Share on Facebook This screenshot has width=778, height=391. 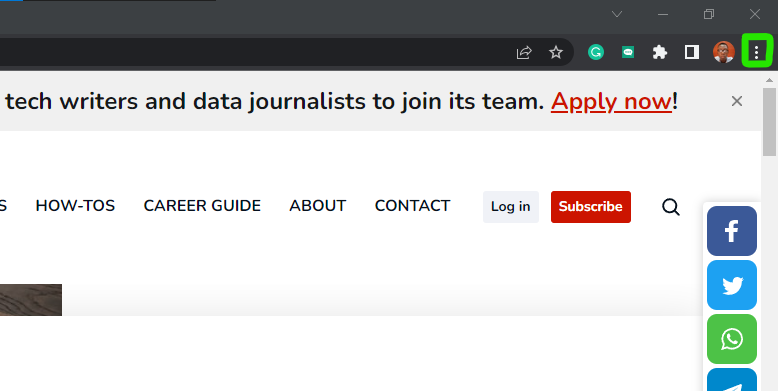pos(732,231)
